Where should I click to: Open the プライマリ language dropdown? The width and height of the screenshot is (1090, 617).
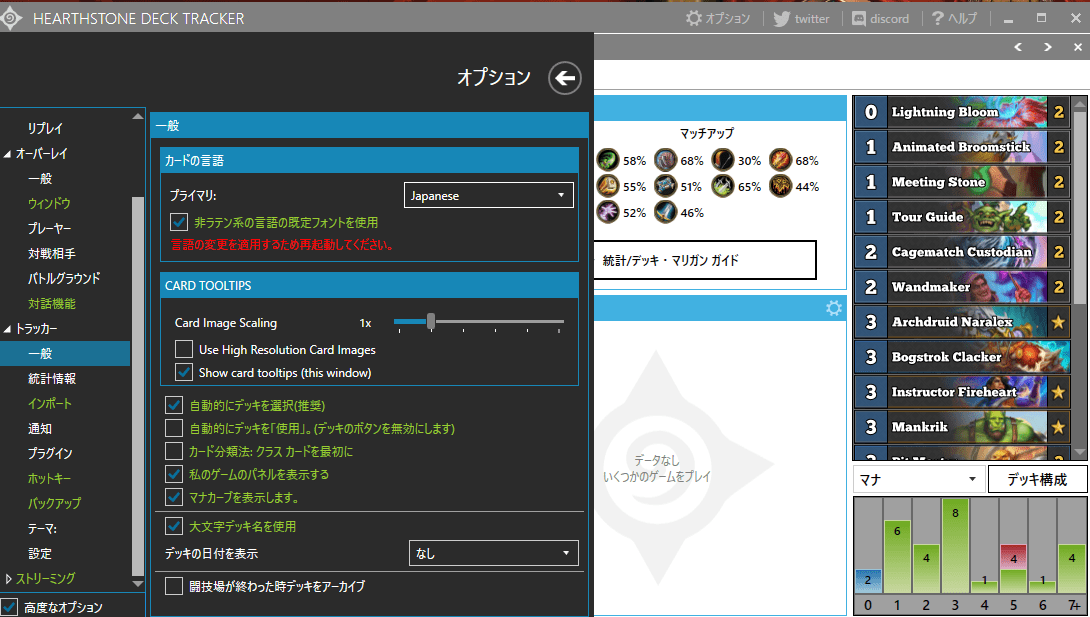click(489, 195)
